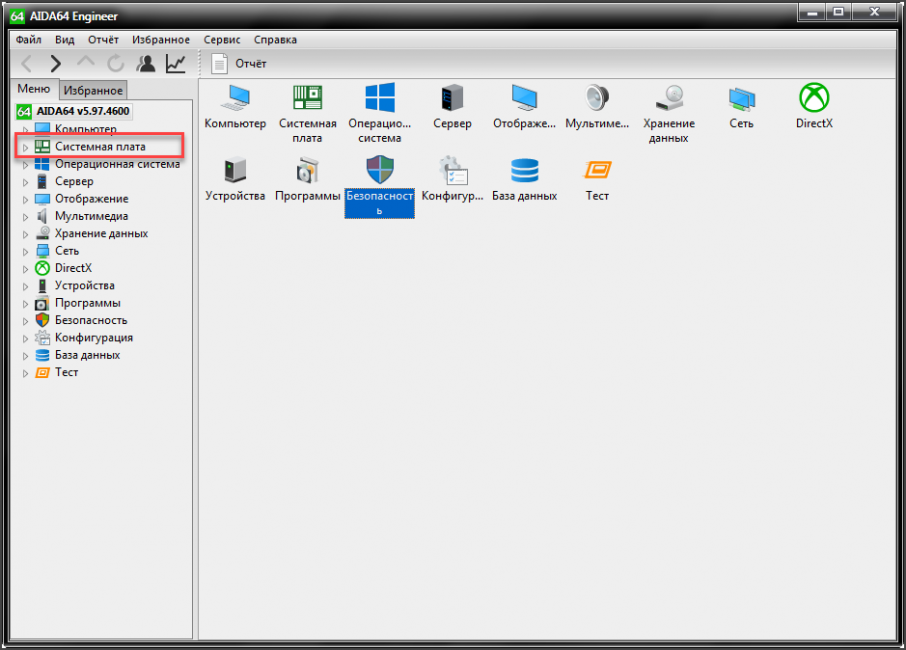Image resolution: width=906 pixels, height=650 pixels.
Task: Select AIDA64 v5.97.4600 root node
Action: [x=83, y=111]
